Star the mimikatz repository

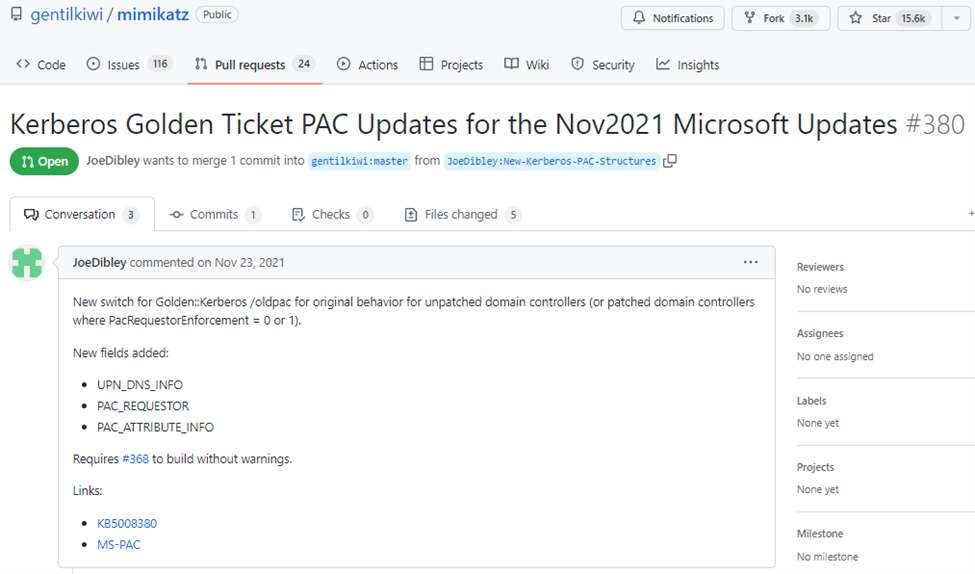pos(890,18)
